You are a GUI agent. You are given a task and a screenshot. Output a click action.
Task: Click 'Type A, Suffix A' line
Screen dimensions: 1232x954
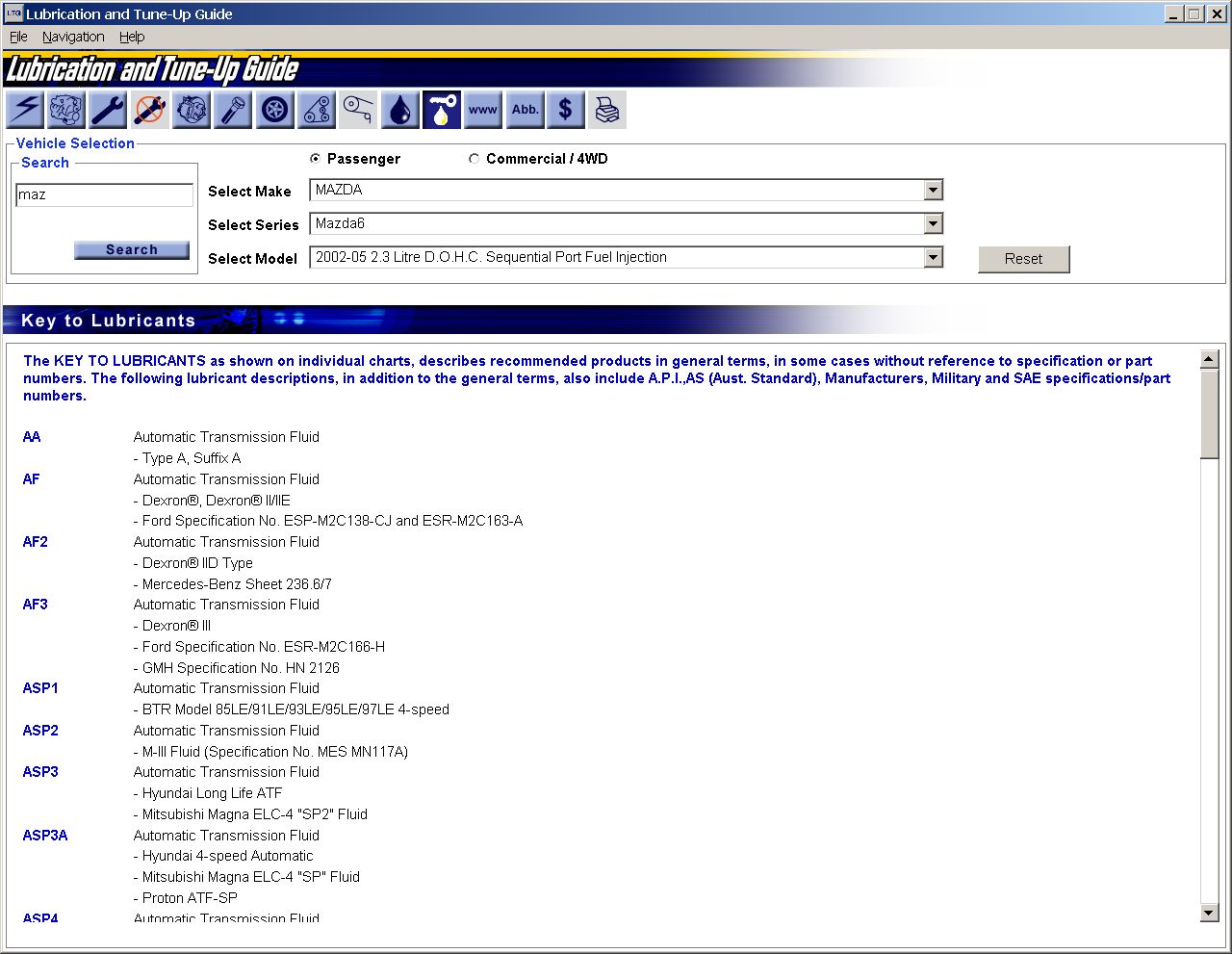pos(187,458)
